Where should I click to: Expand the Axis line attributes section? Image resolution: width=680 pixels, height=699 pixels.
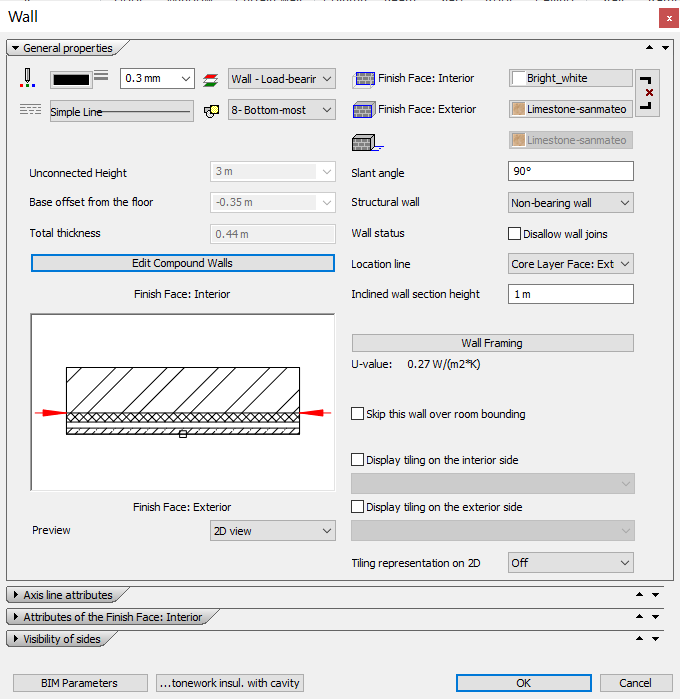tap(67, 595)
